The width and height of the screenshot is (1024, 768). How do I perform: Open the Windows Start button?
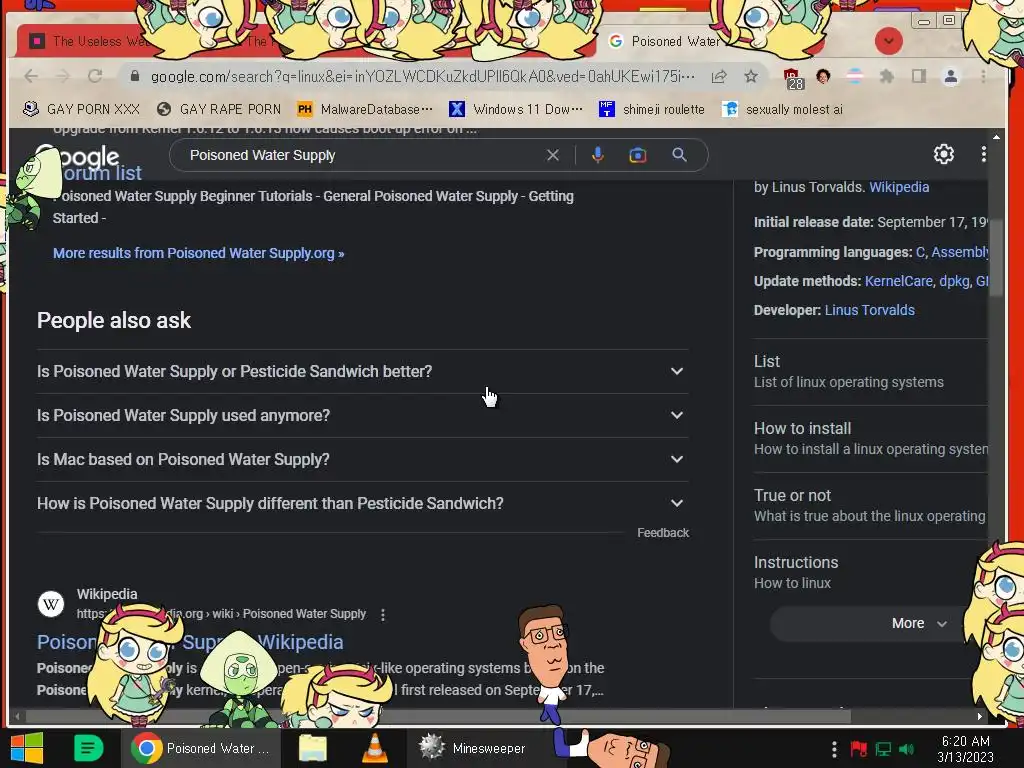27,748
